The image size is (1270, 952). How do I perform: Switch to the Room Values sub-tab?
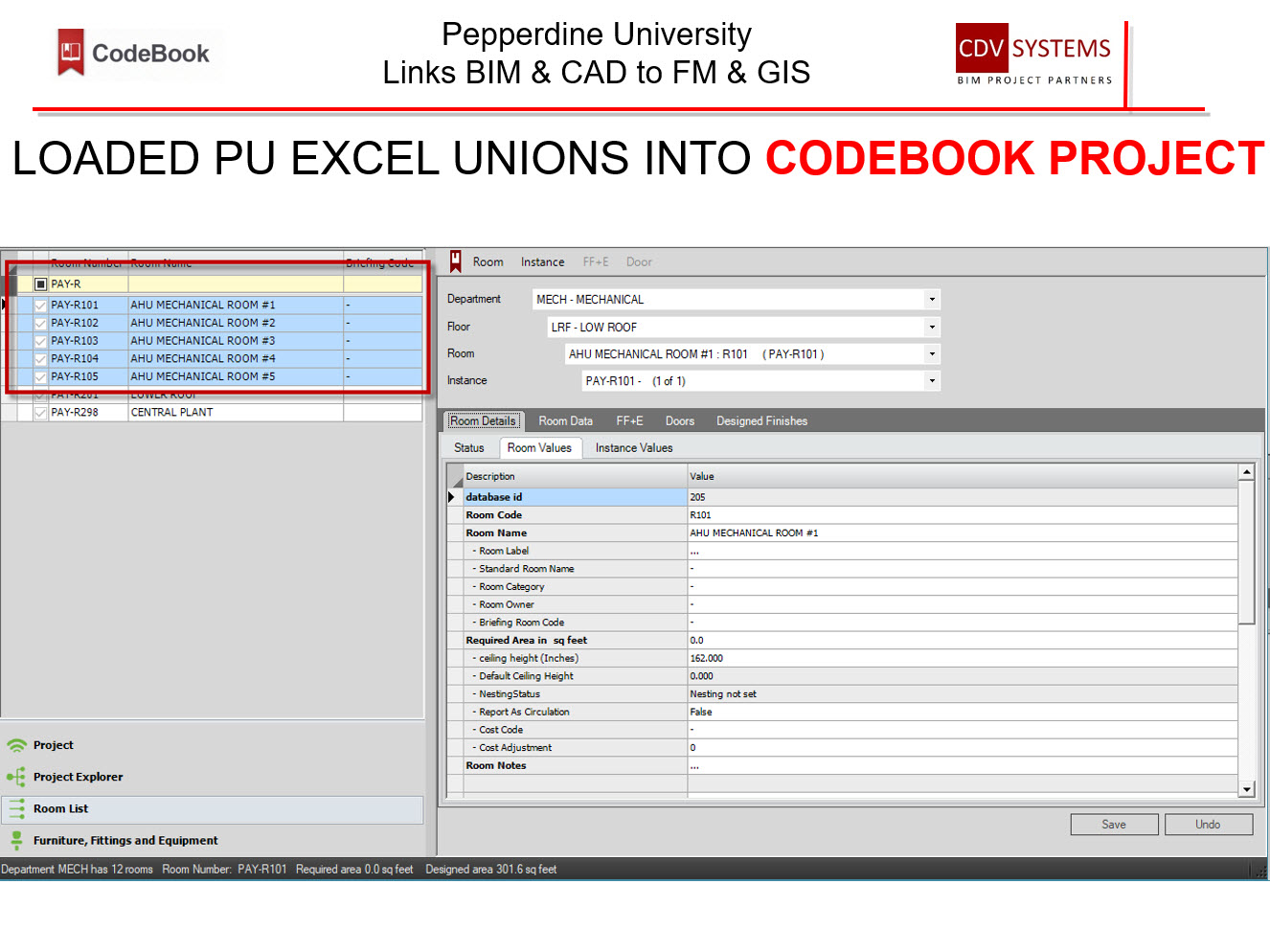539,447
